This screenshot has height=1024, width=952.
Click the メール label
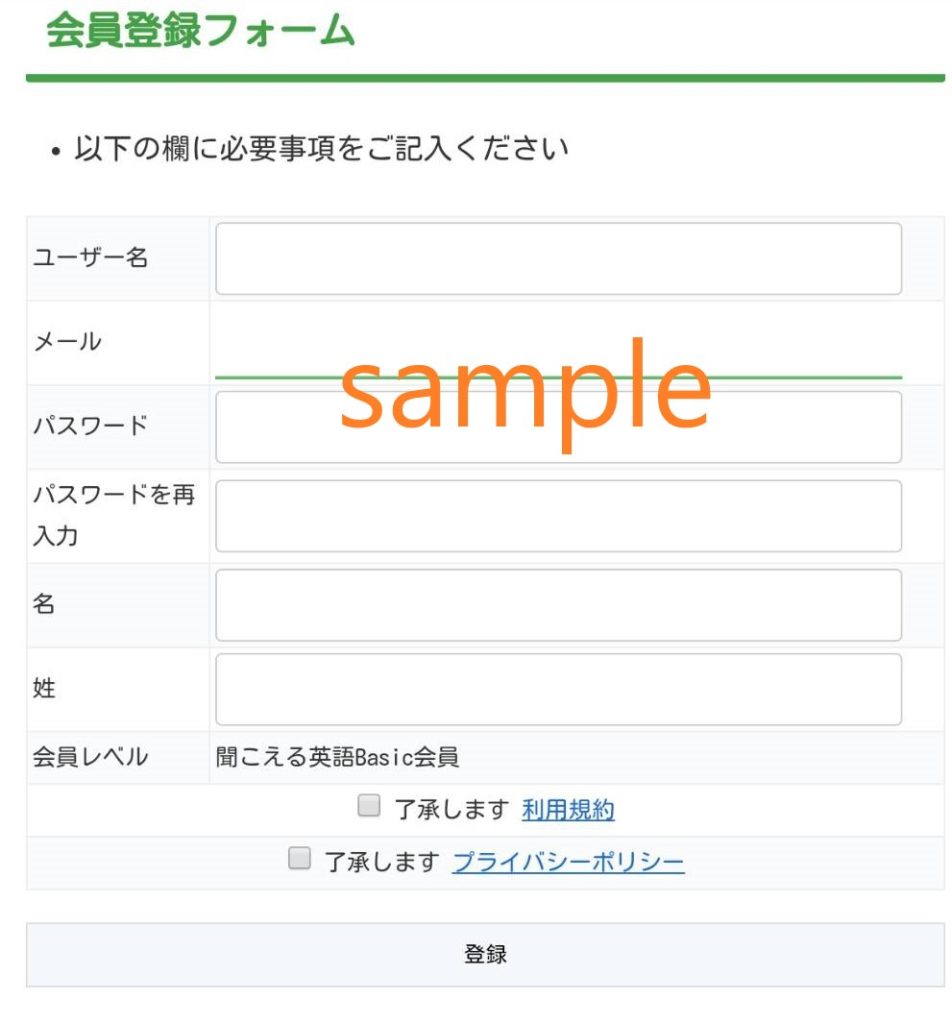(x=68, y=342)
